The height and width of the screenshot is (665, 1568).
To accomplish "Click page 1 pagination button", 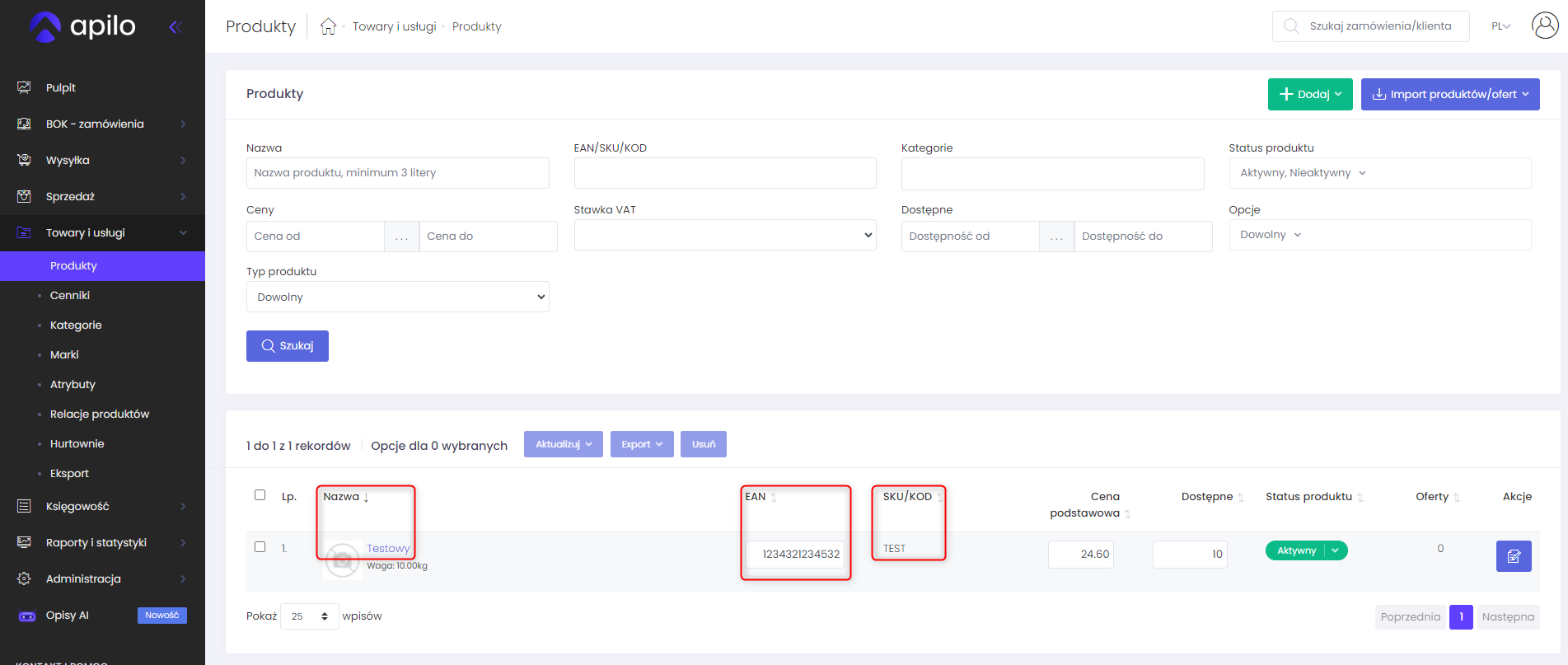I will pyautogui.click(x=1462, y=616).
